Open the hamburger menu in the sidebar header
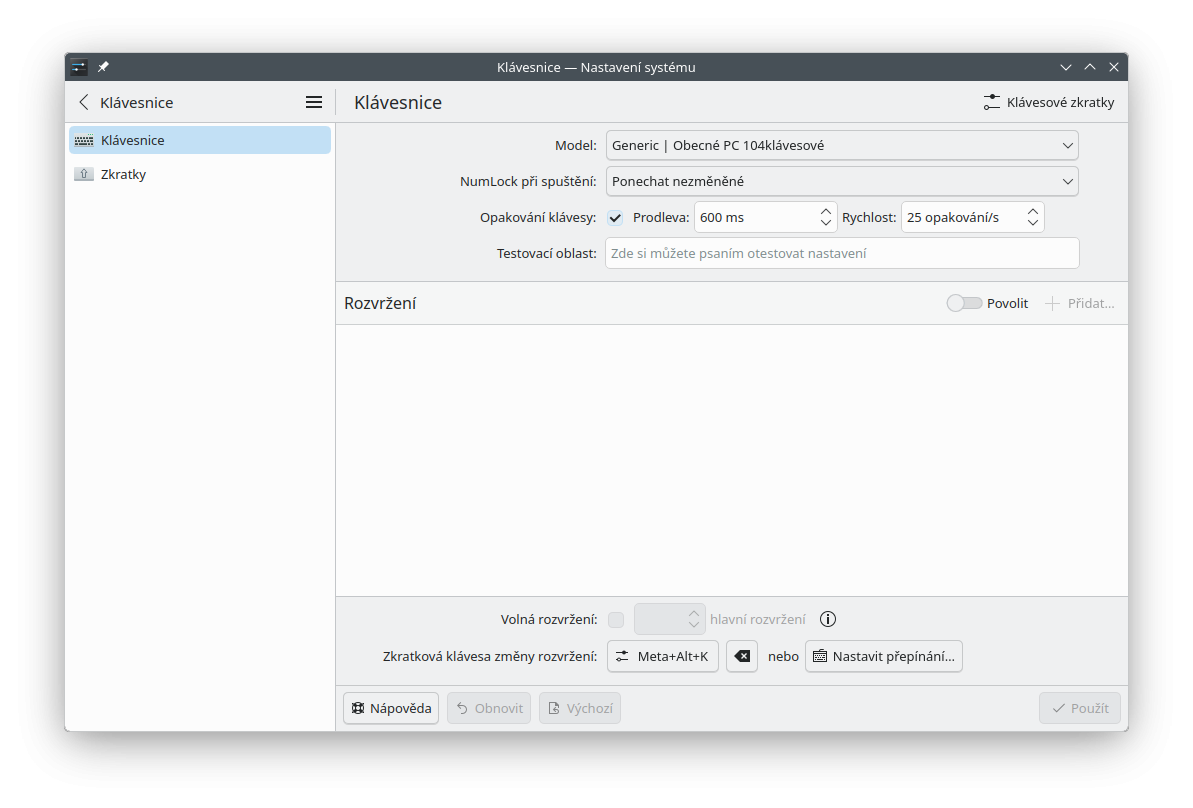The width and height of the screenshot is (1193, 808). 314,102
